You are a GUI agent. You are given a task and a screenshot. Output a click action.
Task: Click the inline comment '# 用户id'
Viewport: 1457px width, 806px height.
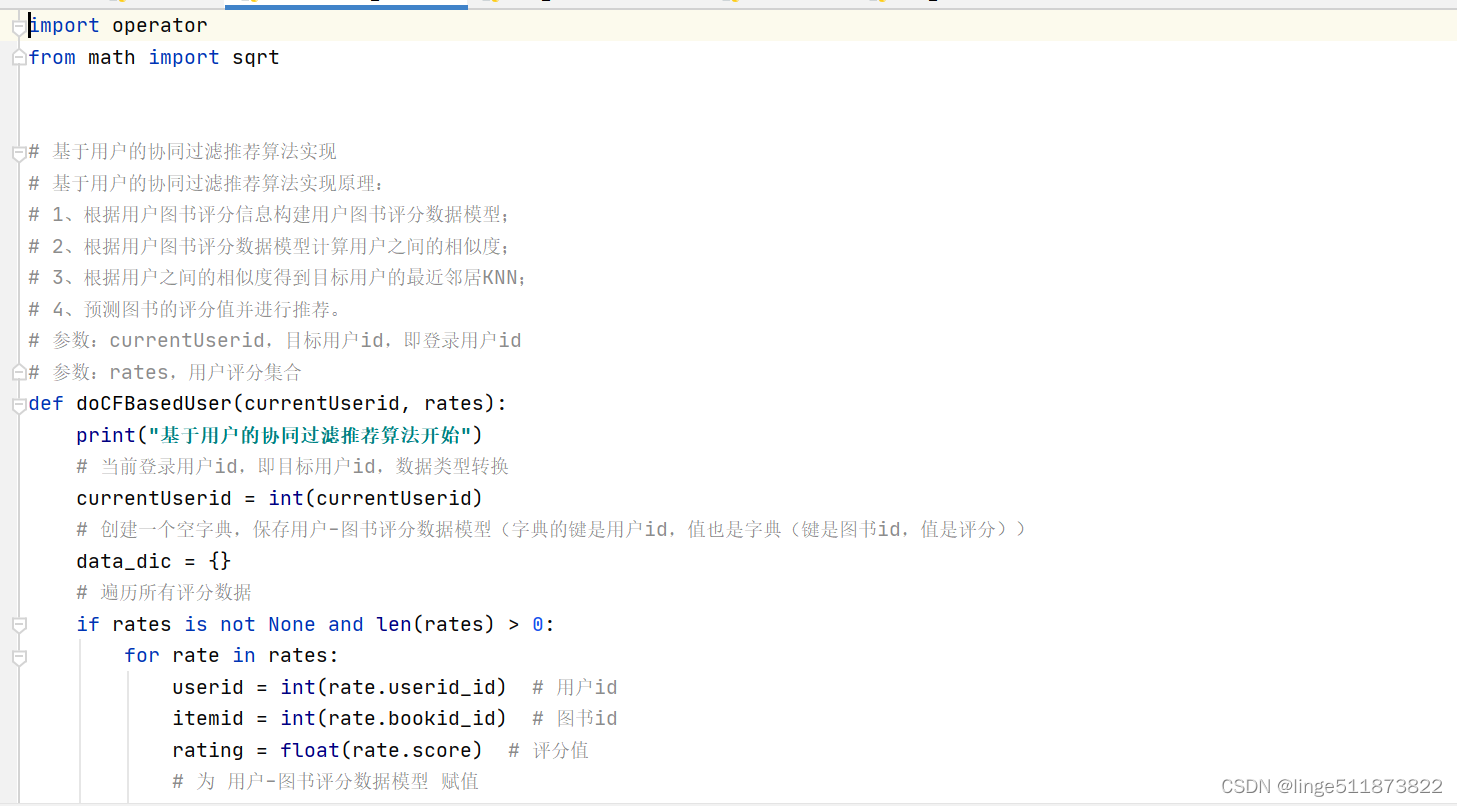tap(575, 688)
